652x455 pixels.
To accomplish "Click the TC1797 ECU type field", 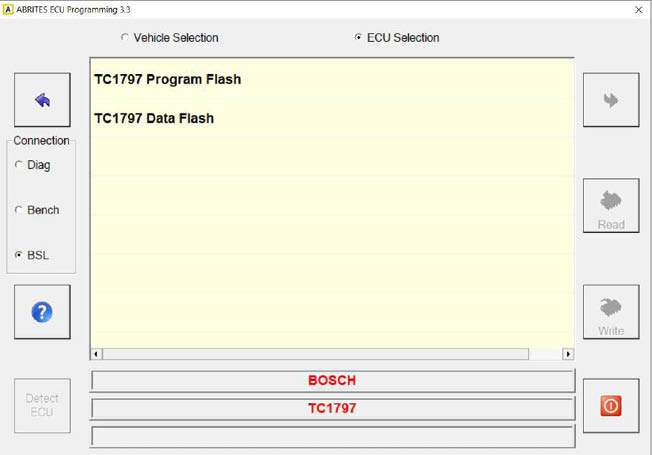I will (332, 409).
